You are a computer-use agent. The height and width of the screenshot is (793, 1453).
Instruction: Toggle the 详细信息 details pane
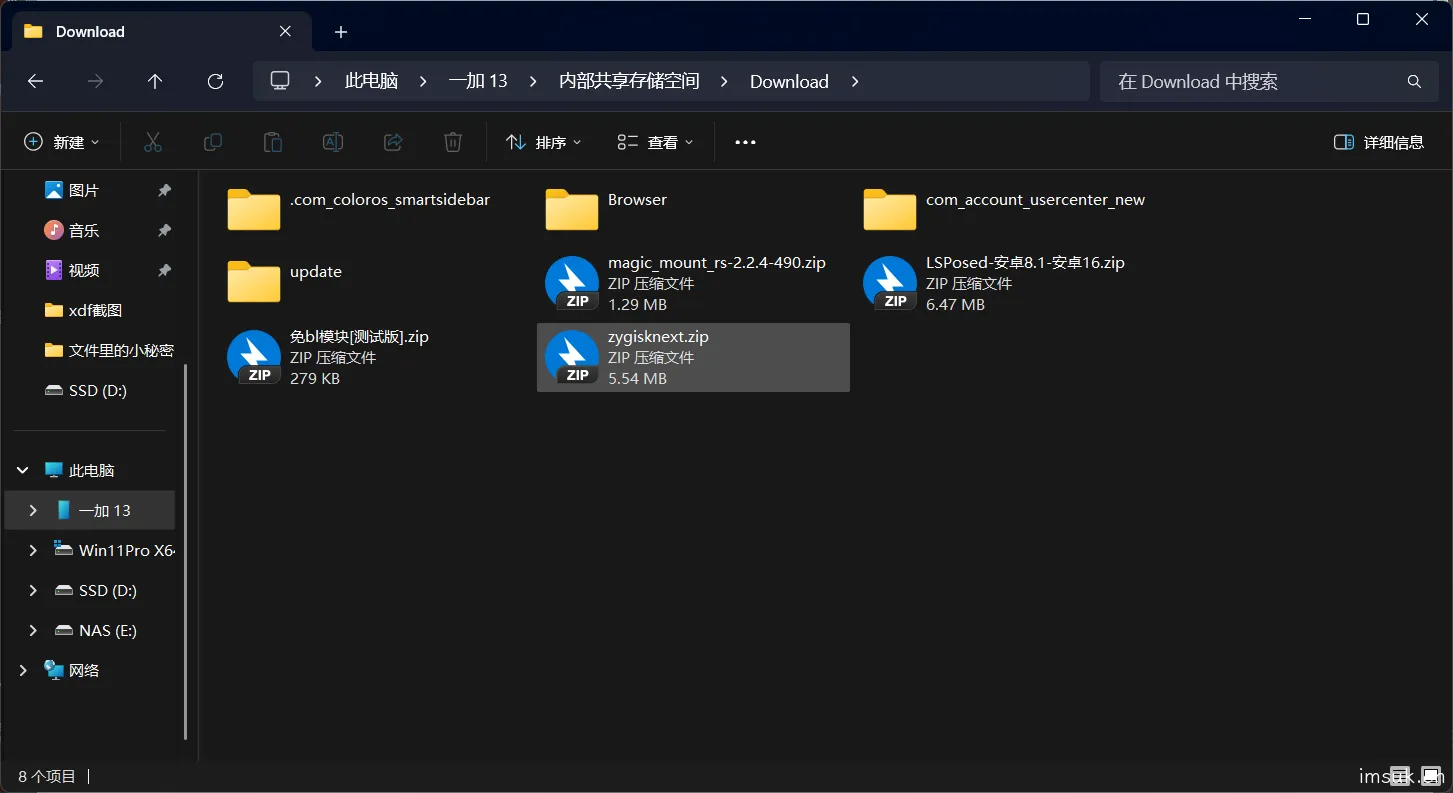tap(1379, 142)
